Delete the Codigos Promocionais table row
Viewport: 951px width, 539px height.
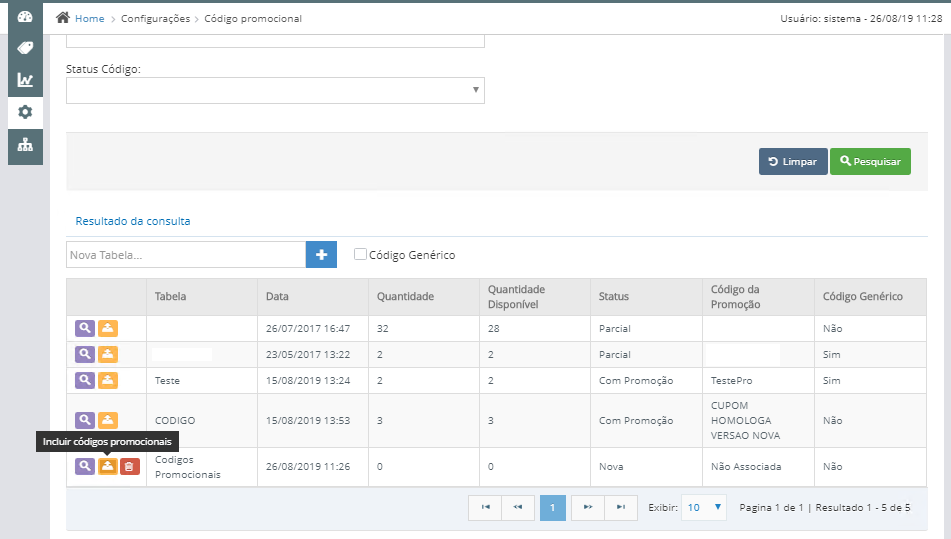point(130,466)
